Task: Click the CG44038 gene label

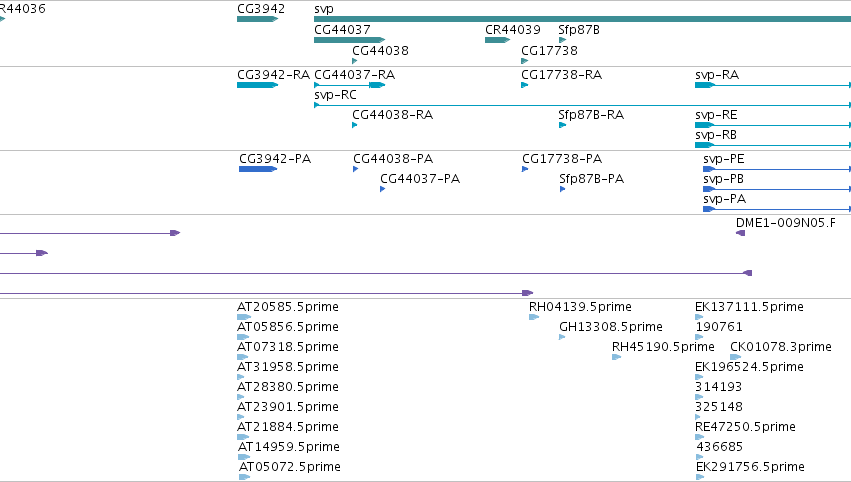Action: [x=380, y=50]
